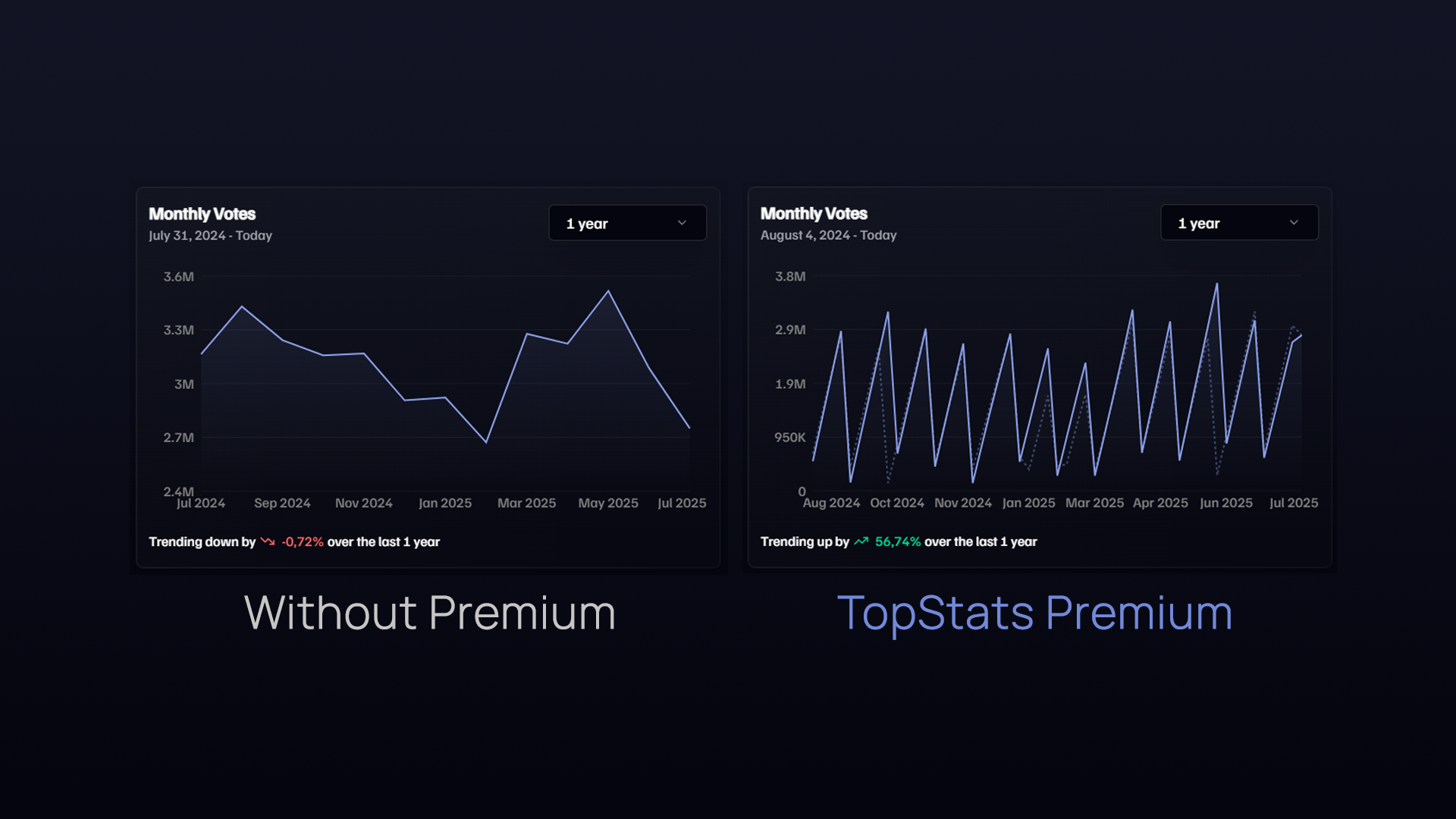
Task: Click the Aug 2024 x-axis label
Action: coord(831,503)
